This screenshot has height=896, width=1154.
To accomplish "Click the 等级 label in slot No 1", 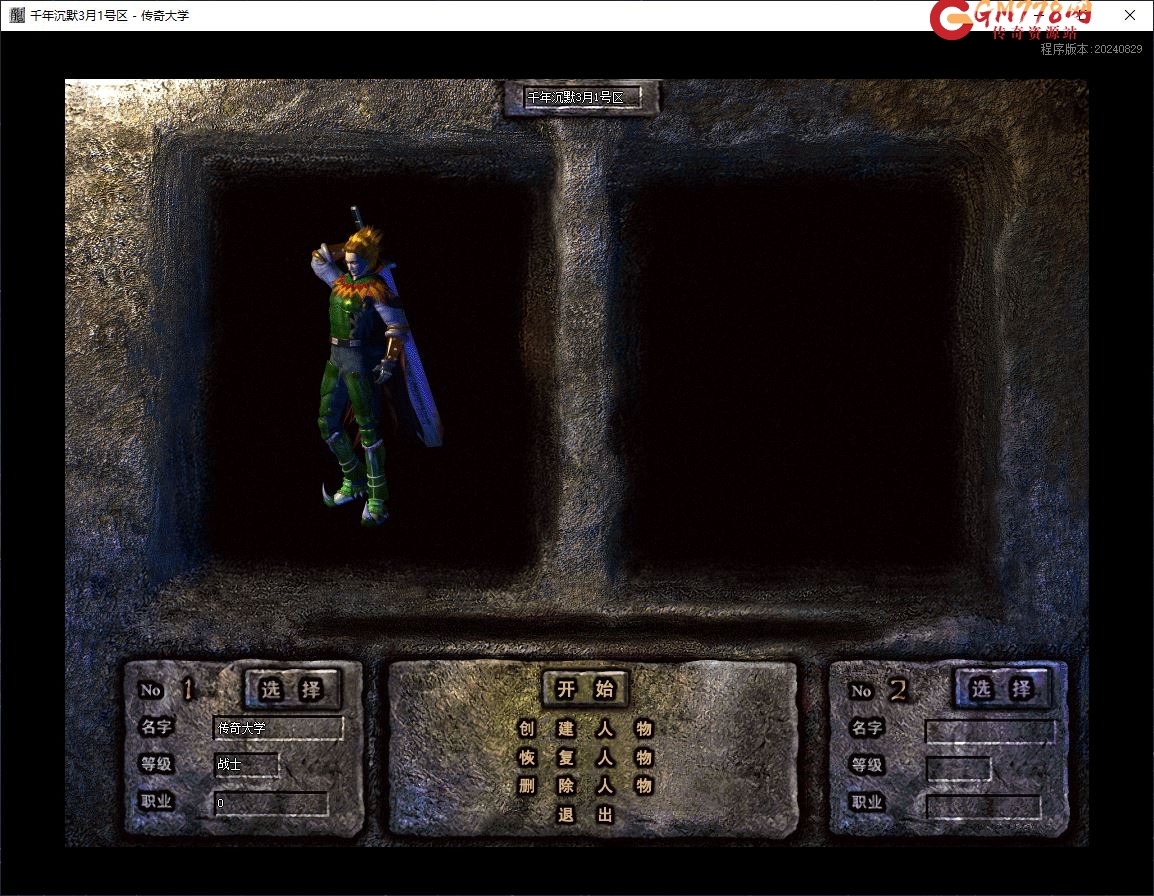I will pyautogui.click(x=157, y=763).
